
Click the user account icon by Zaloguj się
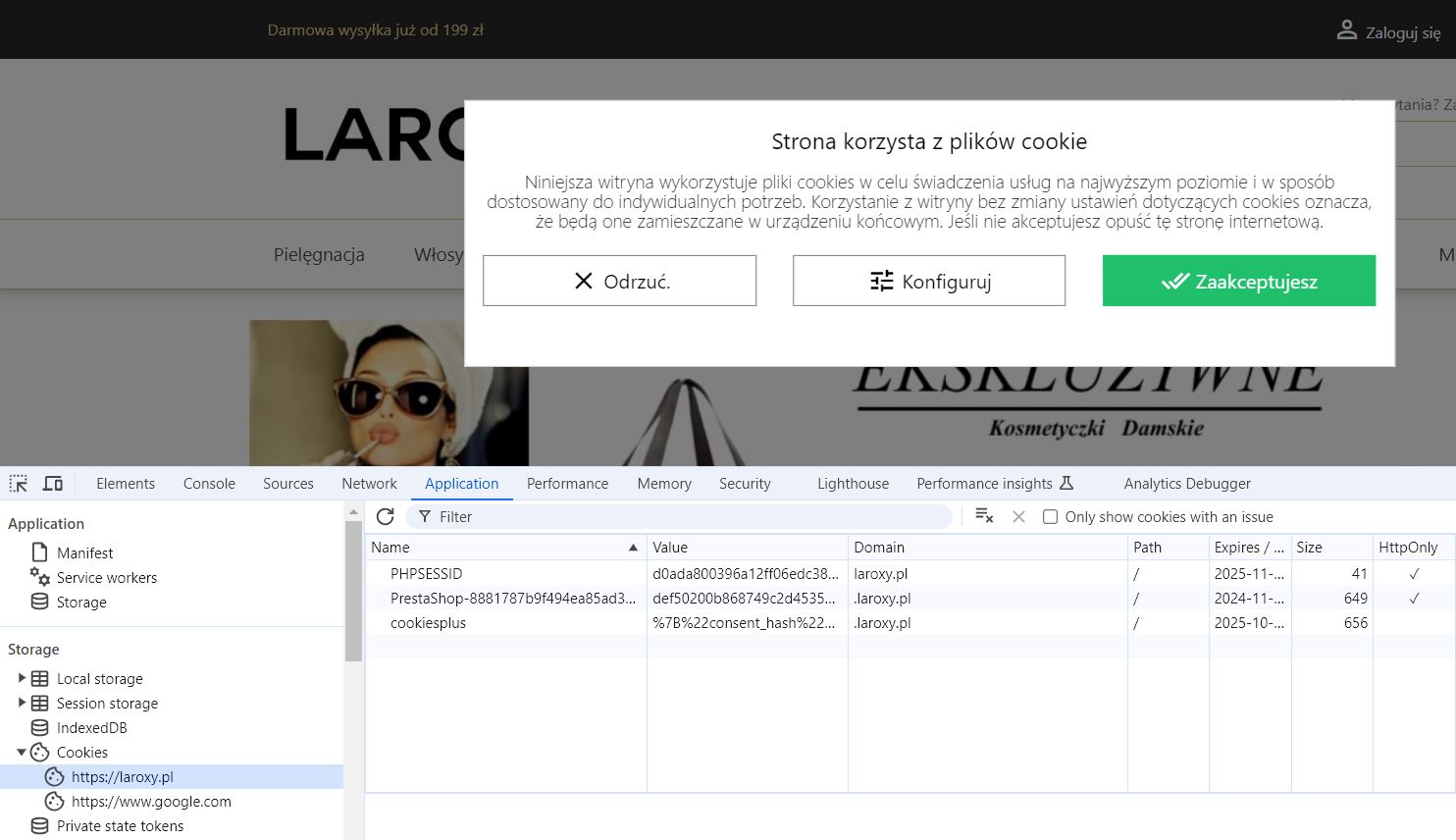tap(1346, 30)
